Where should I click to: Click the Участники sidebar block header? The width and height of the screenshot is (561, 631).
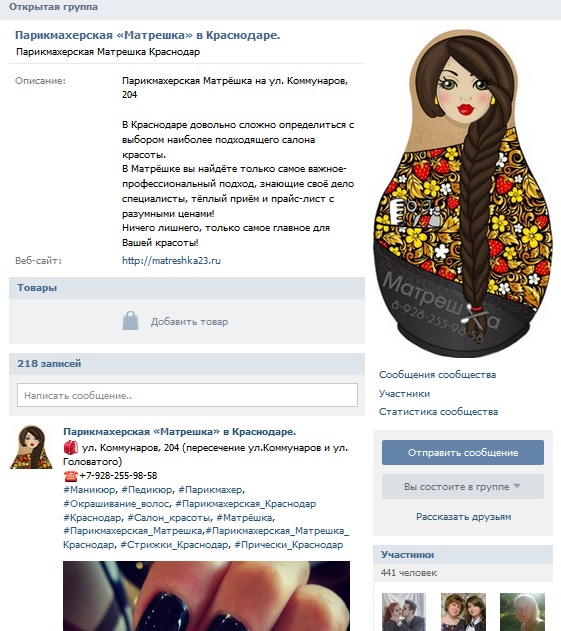[x=463, y=555]
